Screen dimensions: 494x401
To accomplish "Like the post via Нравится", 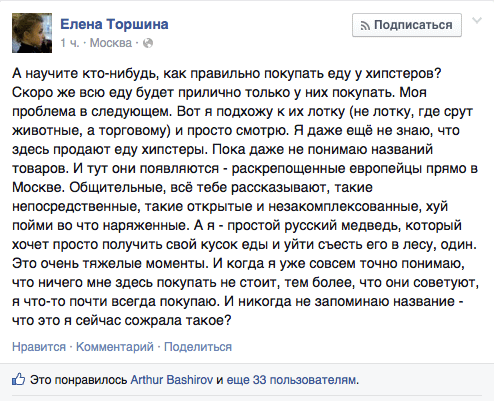I will [39, 347].
